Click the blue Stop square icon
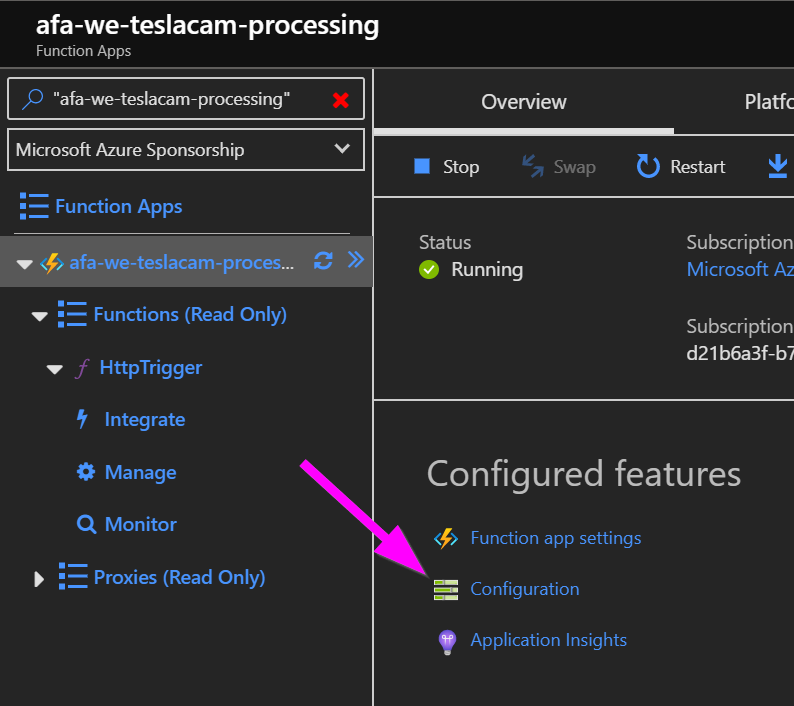Screen dimensions: 794x706 [x=422, y=166]
